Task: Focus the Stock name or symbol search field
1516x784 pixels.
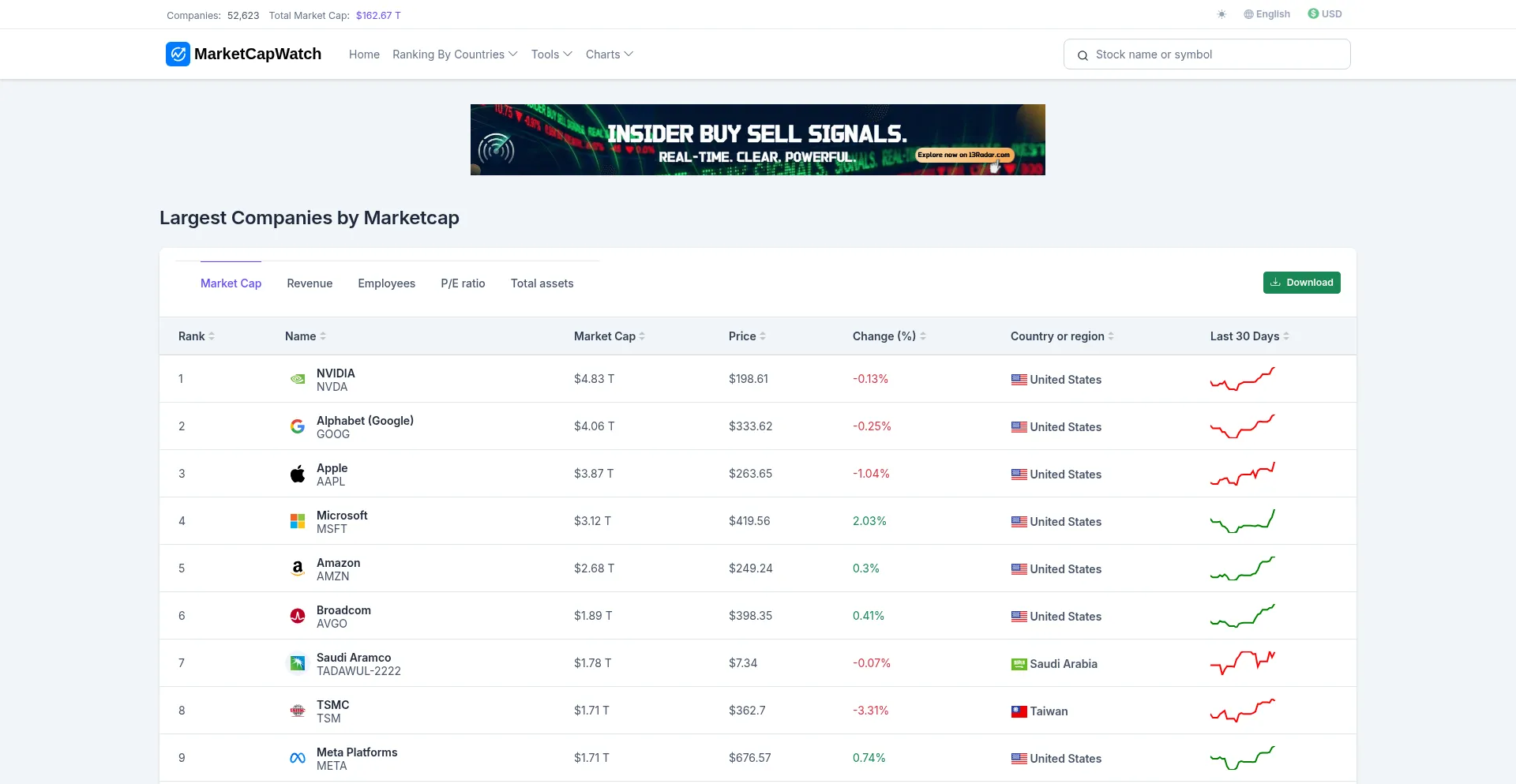Action: click(1206, 54)
